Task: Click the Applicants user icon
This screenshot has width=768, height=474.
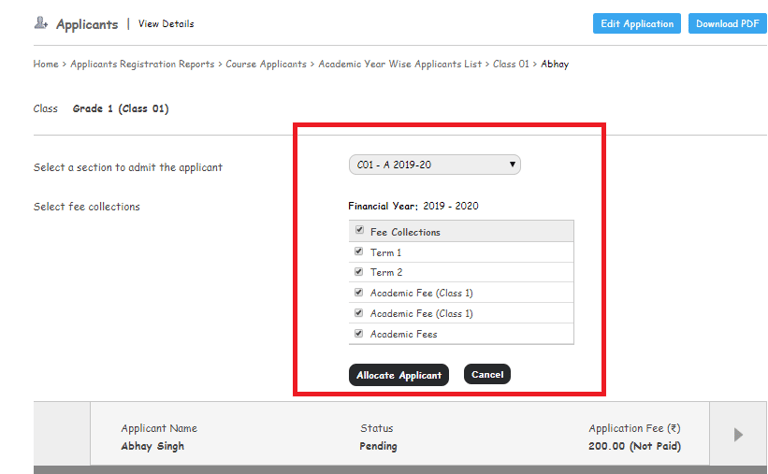Action: 41,23
